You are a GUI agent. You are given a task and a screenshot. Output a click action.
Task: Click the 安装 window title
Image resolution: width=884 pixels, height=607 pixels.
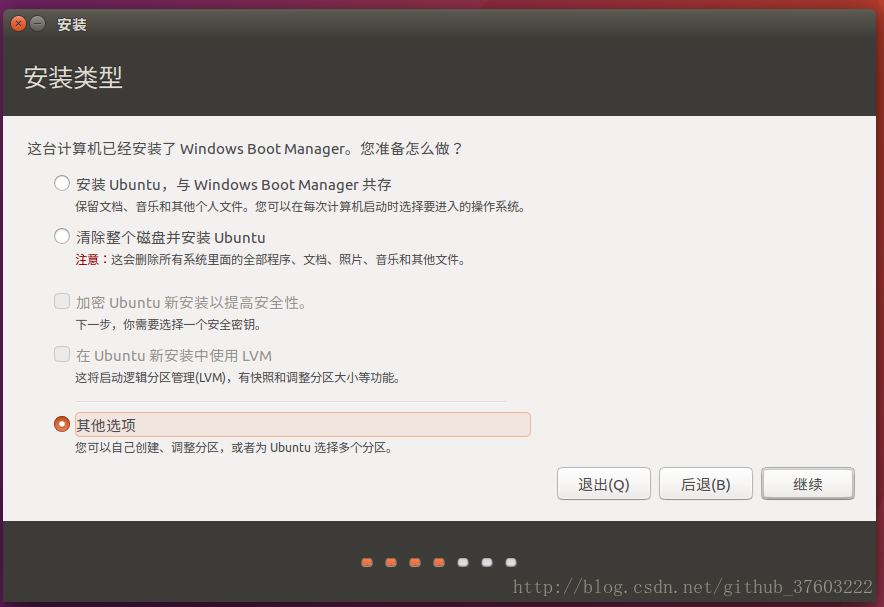72,25
